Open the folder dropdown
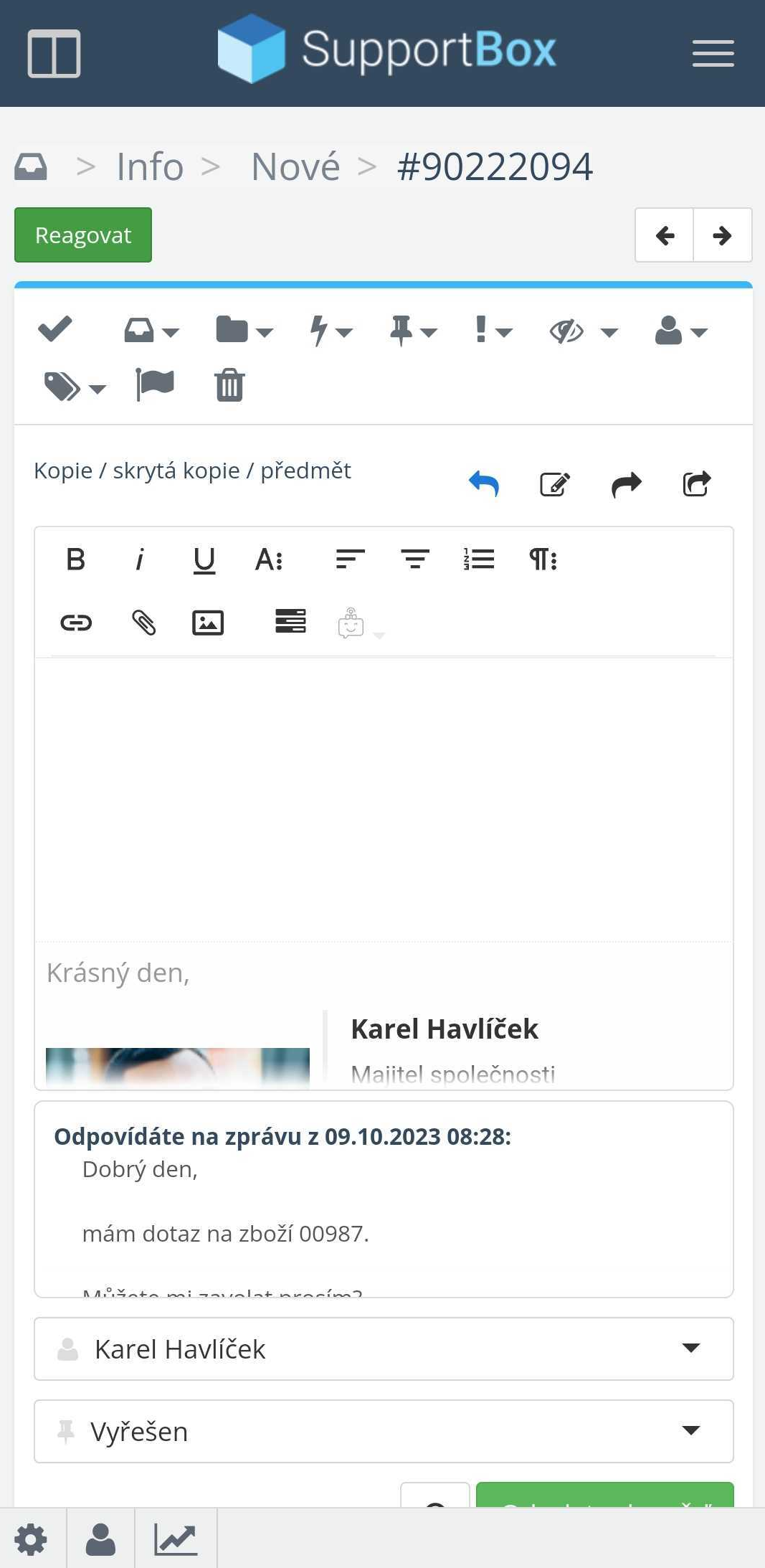 point(244,331)
